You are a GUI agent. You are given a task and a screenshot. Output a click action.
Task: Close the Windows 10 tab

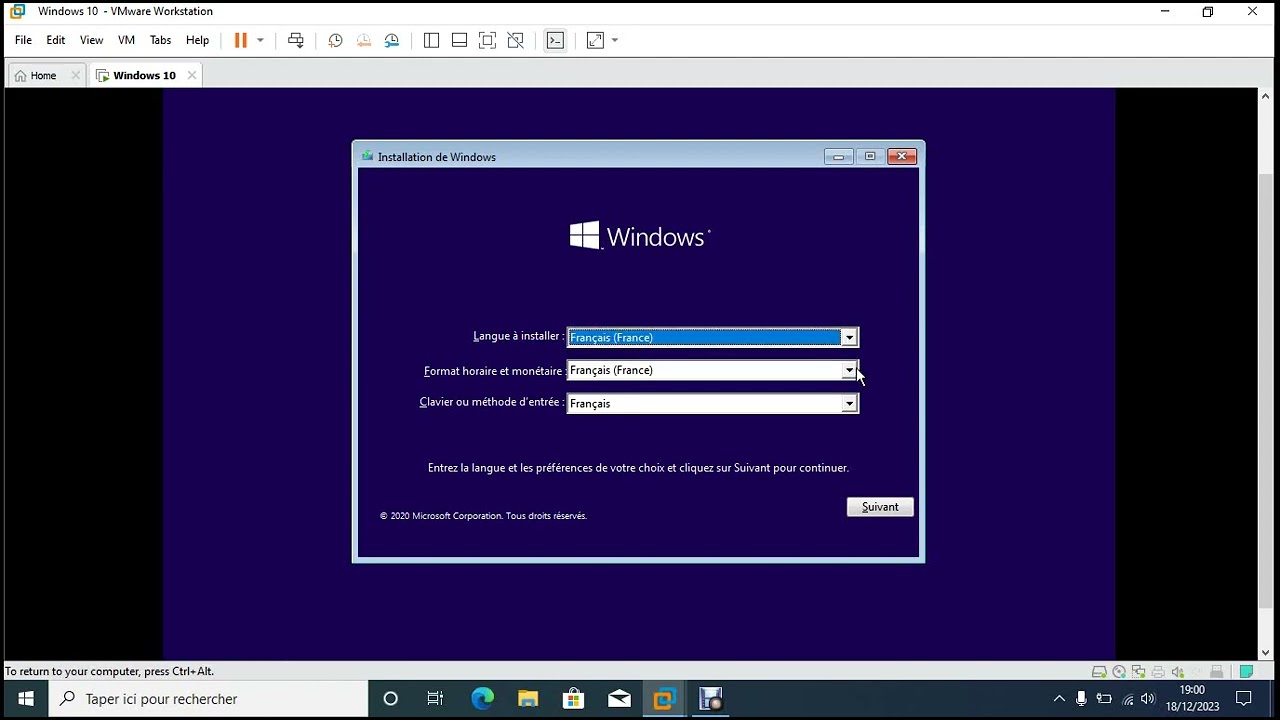pyautogui.click(x=192, y=75)
